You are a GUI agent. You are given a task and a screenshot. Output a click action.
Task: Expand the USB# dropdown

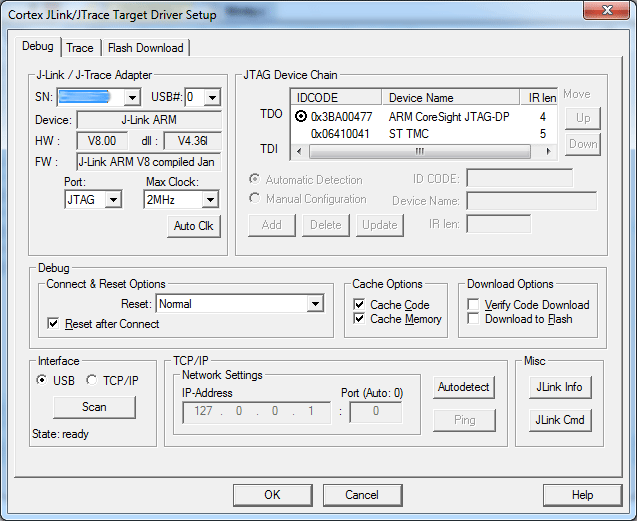tap(212, 98)
